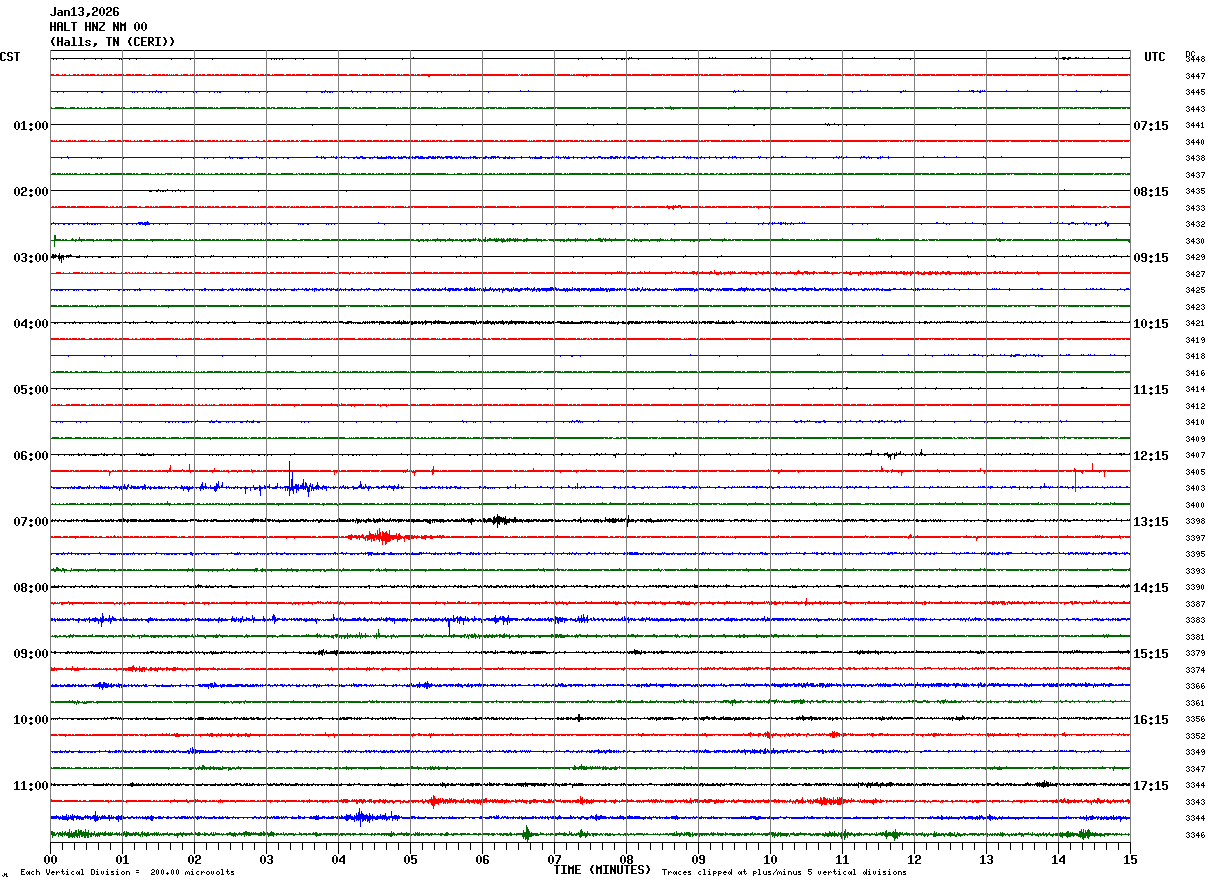The height and width of the screenshot is (886, 1210).
Task: Click the DC offset value '3366'
Action: coord(1195,687)
